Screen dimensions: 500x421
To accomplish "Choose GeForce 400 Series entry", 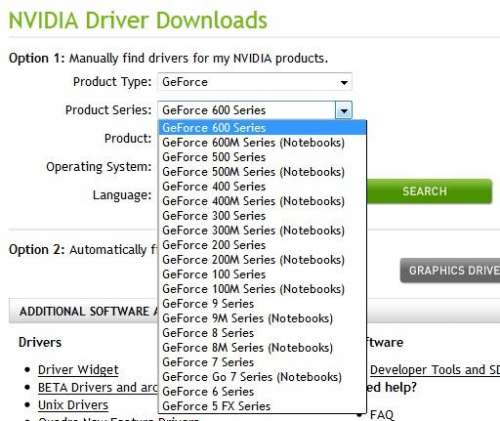I will pos(262,187).
